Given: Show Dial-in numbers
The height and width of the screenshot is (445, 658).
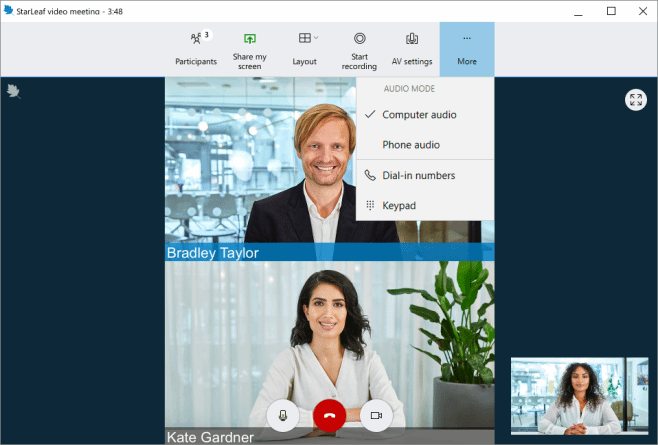Looking at the screenshot, I should [418, 175].
